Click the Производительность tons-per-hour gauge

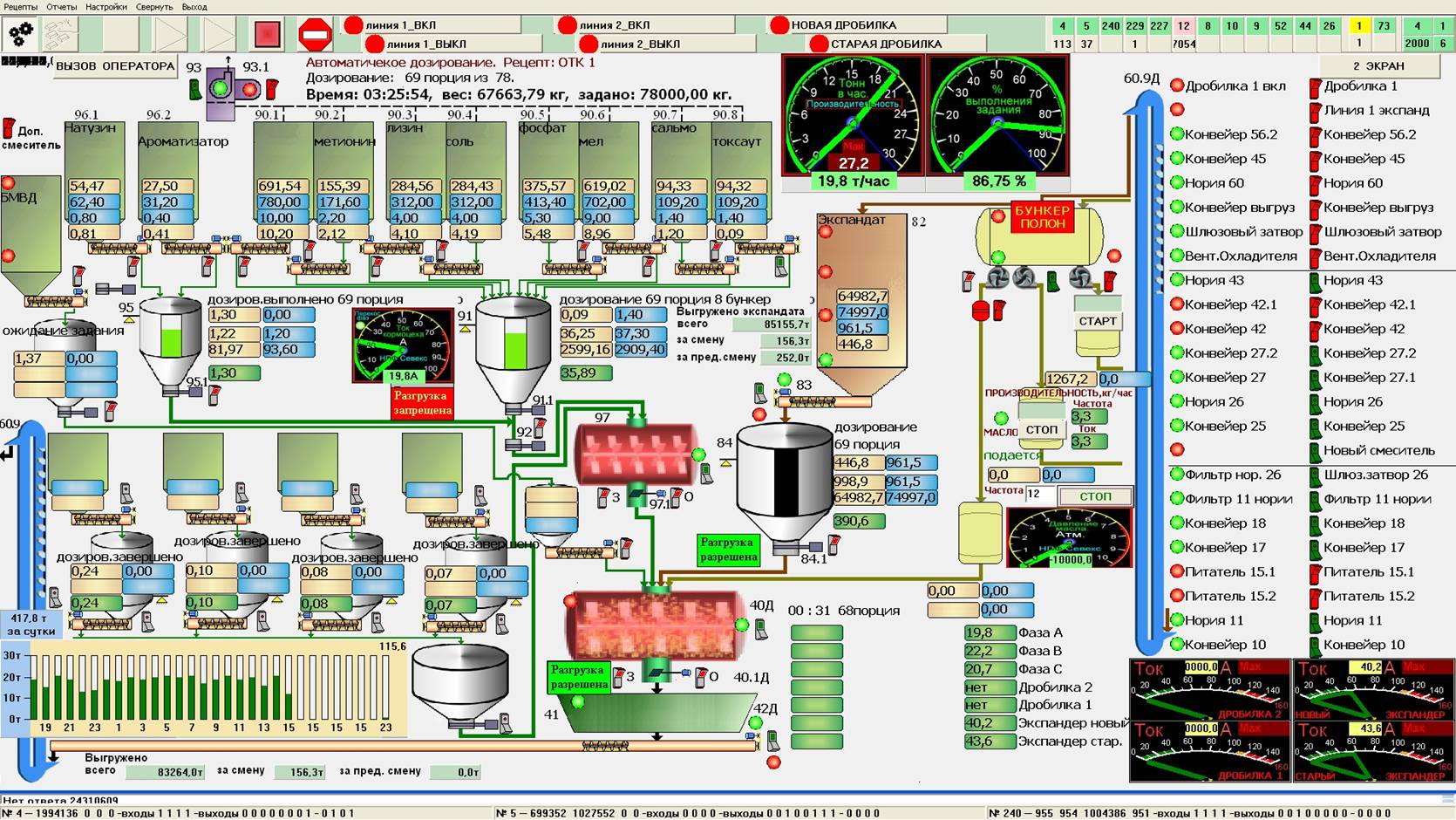click(x=852, y=115)
